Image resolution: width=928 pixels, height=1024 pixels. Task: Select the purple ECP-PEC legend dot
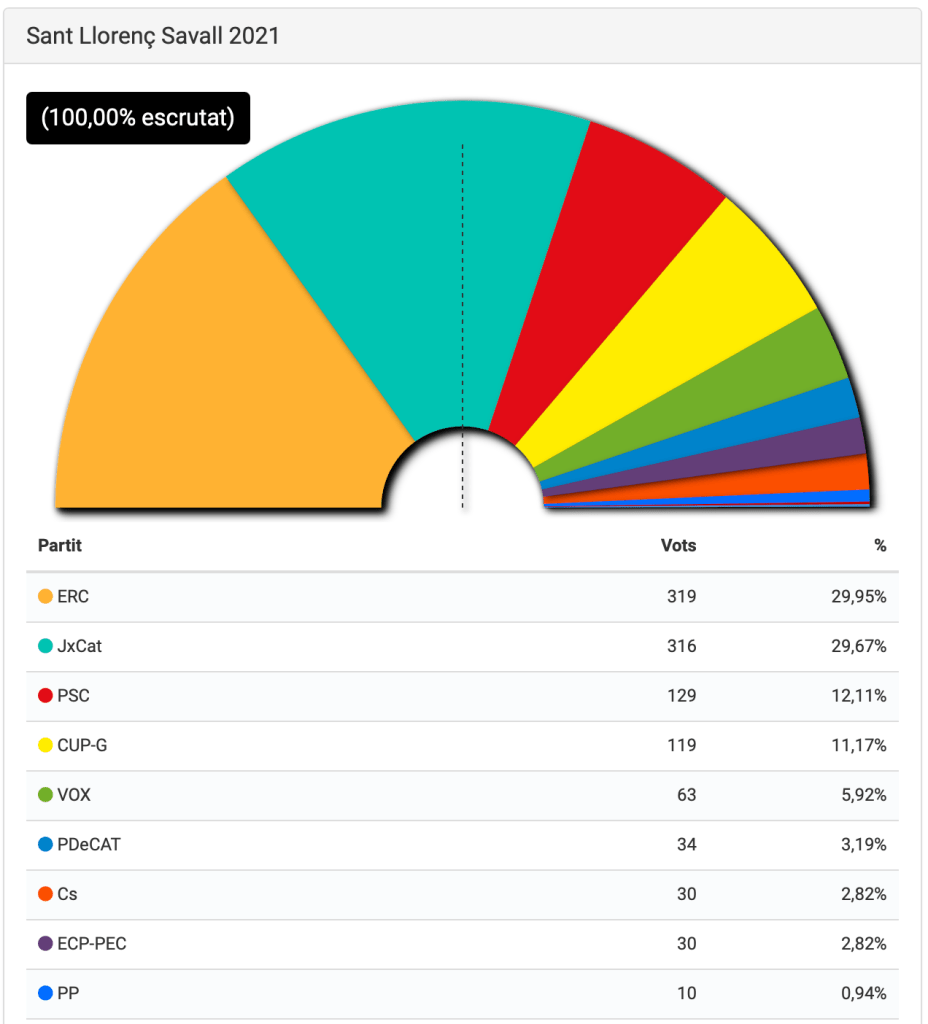45,943
